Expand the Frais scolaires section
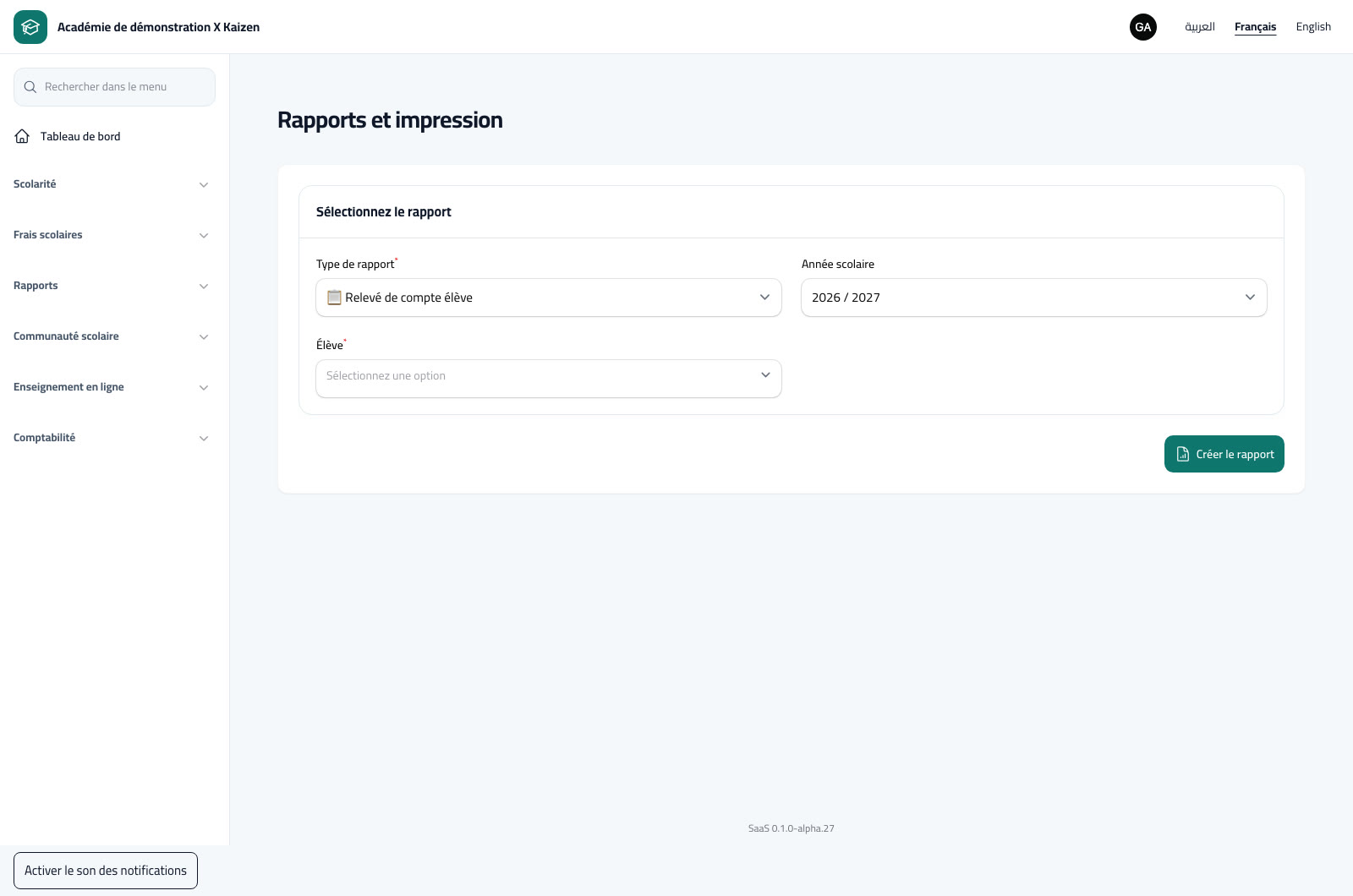Viewport: 1353px width, 896px height. click(x=112, y=235)
